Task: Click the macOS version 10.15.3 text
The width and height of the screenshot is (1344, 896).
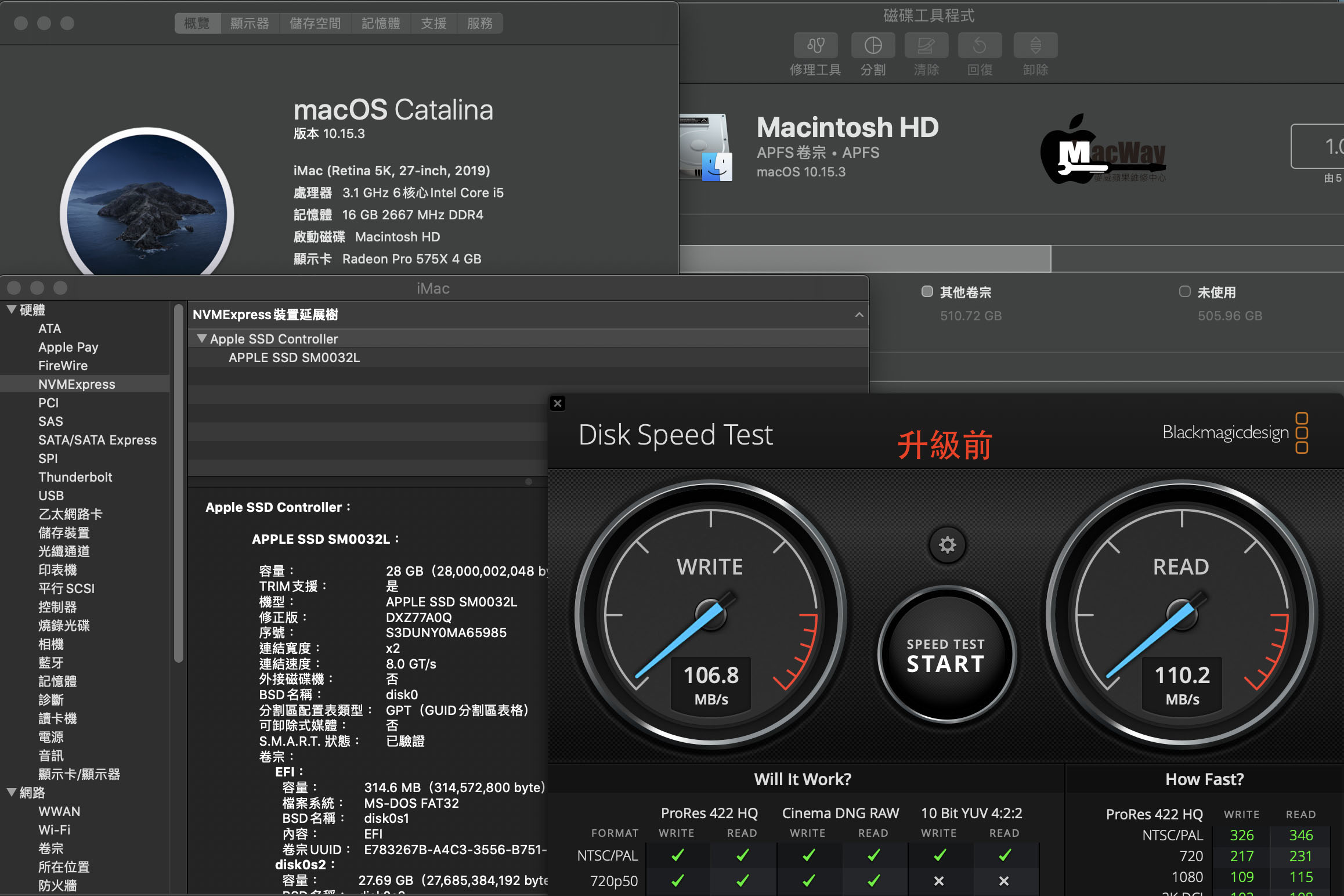Action: pyautogui.click(x=329, y=133)
